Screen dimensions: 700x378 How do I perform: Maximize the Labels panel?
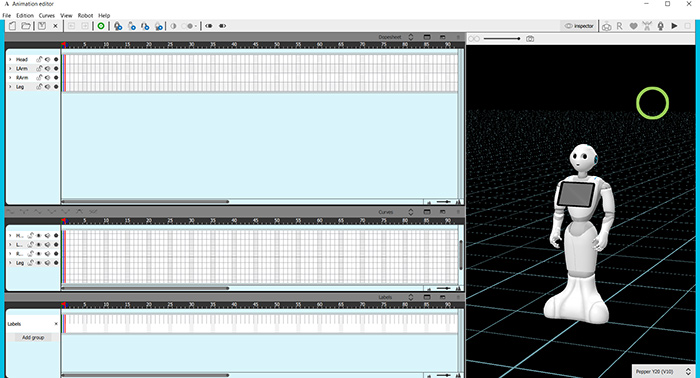427,297
